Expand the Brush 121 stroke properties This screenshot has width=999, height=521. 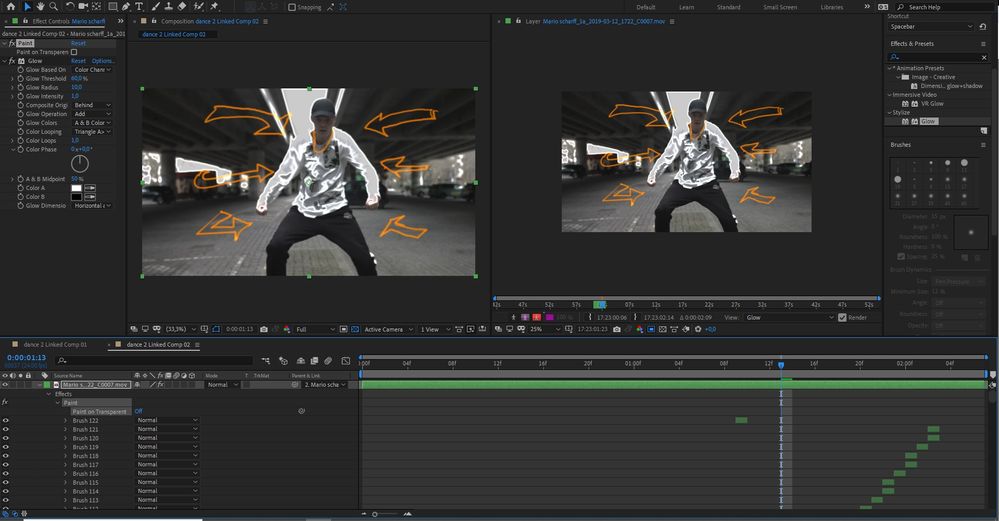[66, 430]
